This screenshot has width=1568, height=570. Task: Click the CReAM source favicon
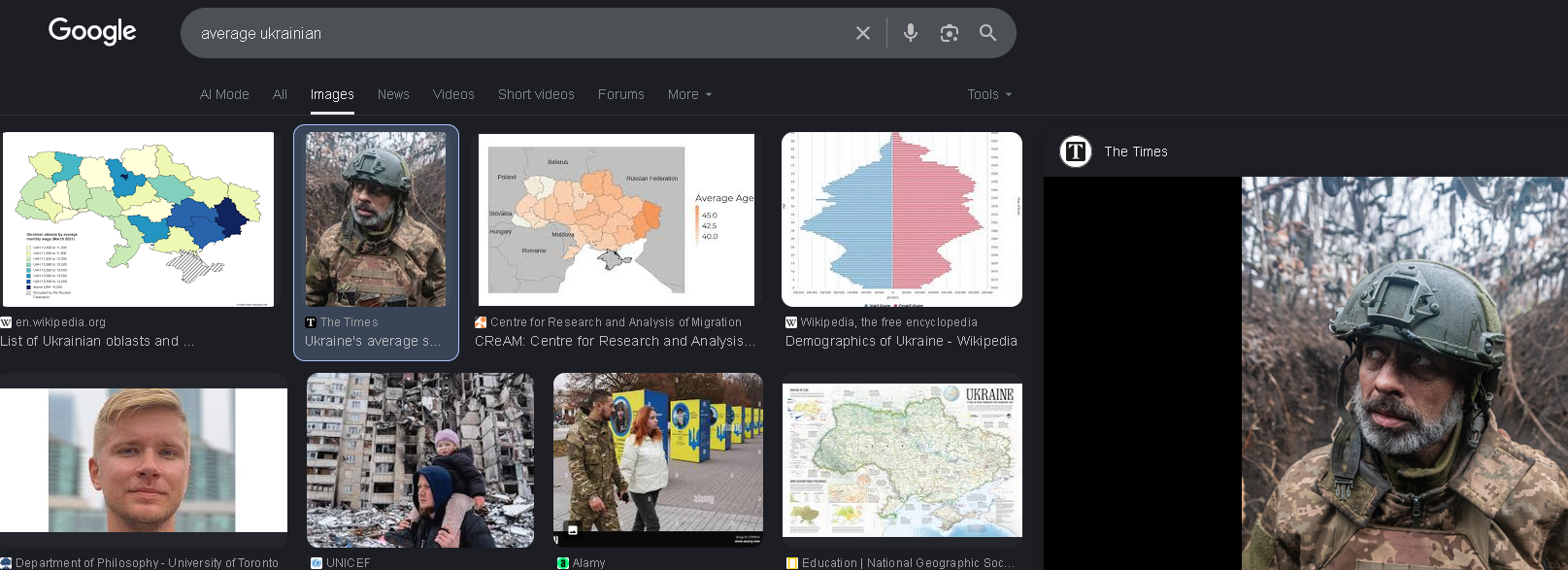[481, 322]
